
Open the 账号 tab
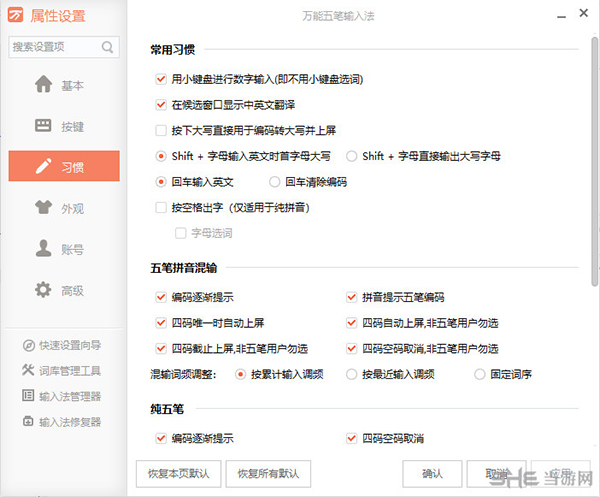64,249
